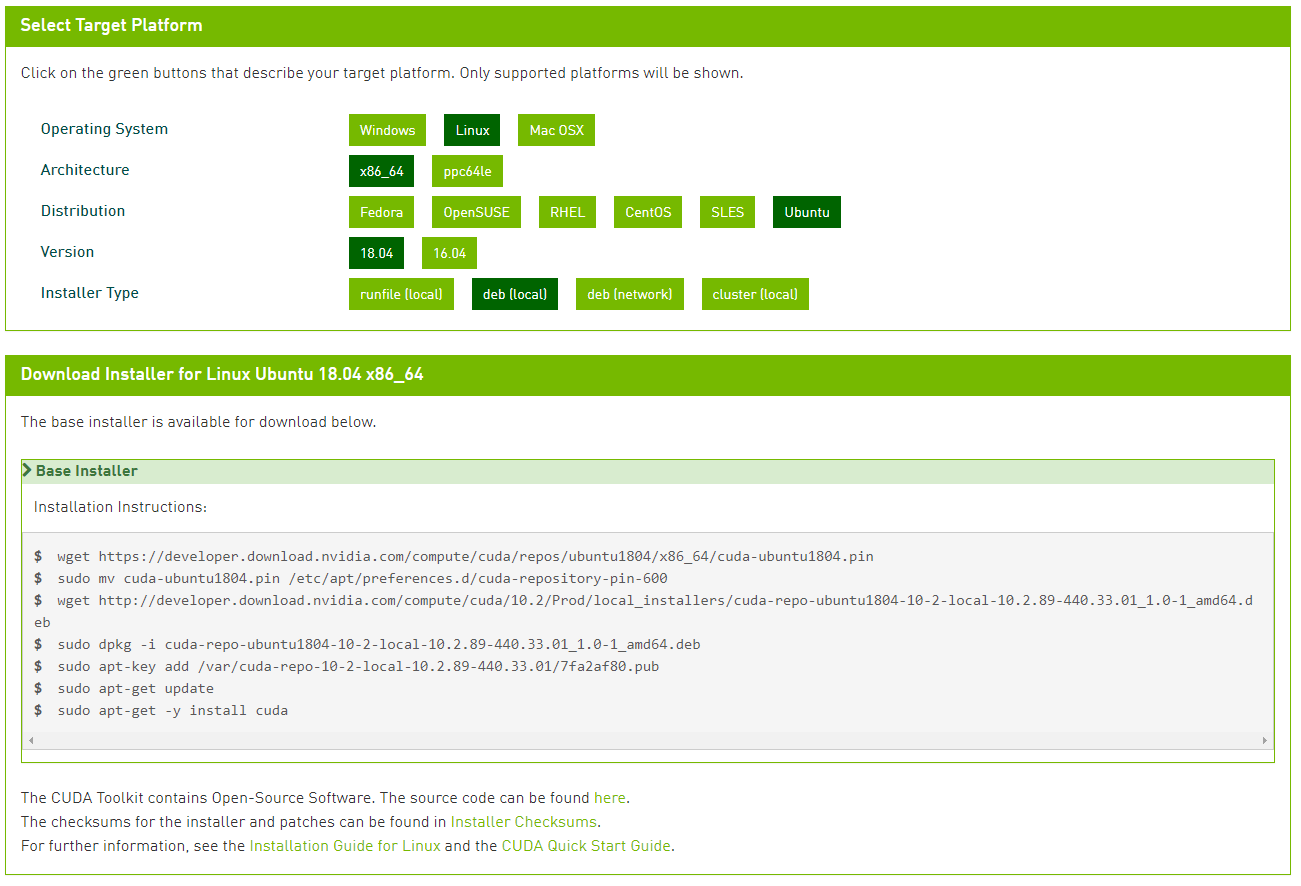Viewport: 1301px width, 886px height.
Task: Pick Ubuntu version 18.04
Action: click(x=376, y=253)
